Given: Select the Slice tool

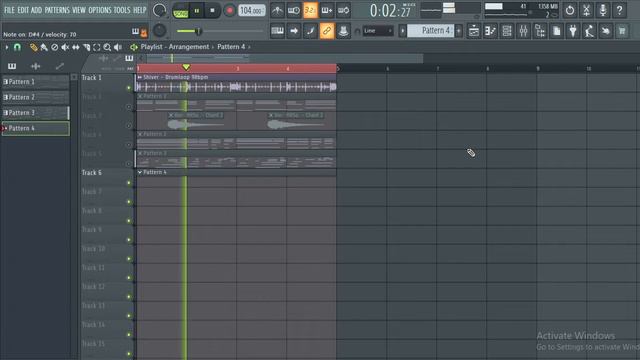Looking at the screenshot, I should pos(86,47).
